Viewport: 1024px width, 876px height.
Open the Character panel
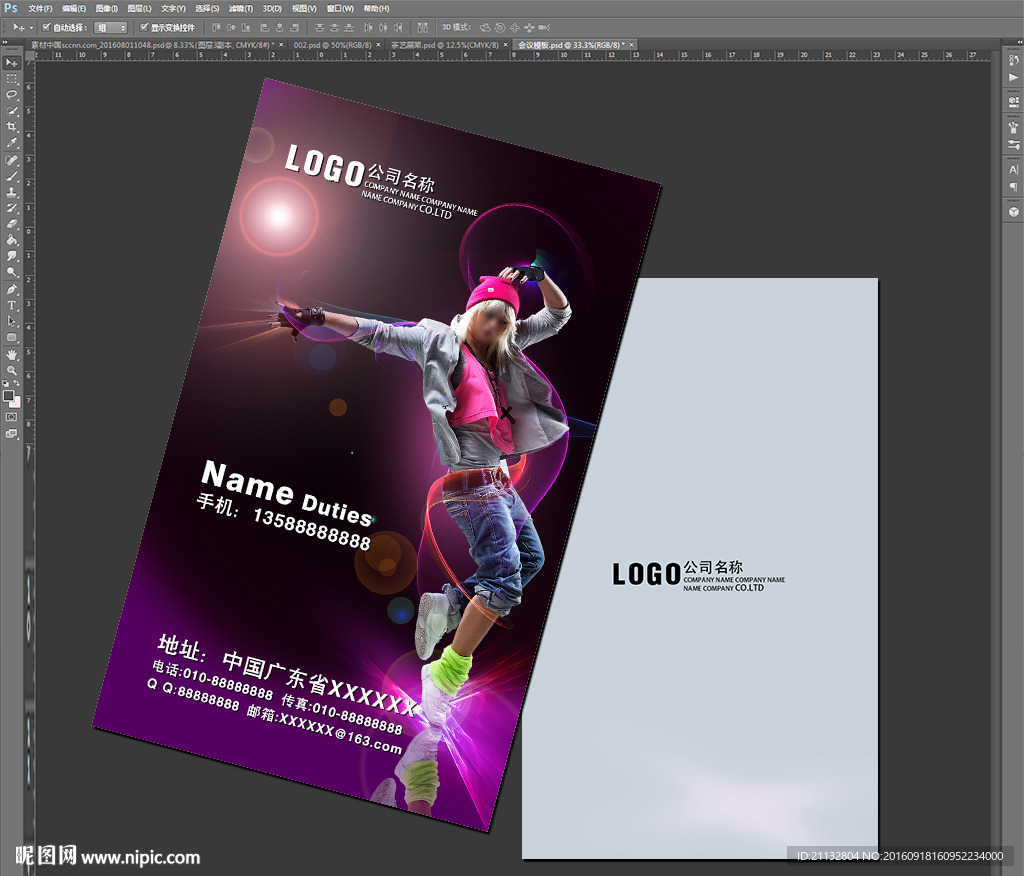[1013, 170]
